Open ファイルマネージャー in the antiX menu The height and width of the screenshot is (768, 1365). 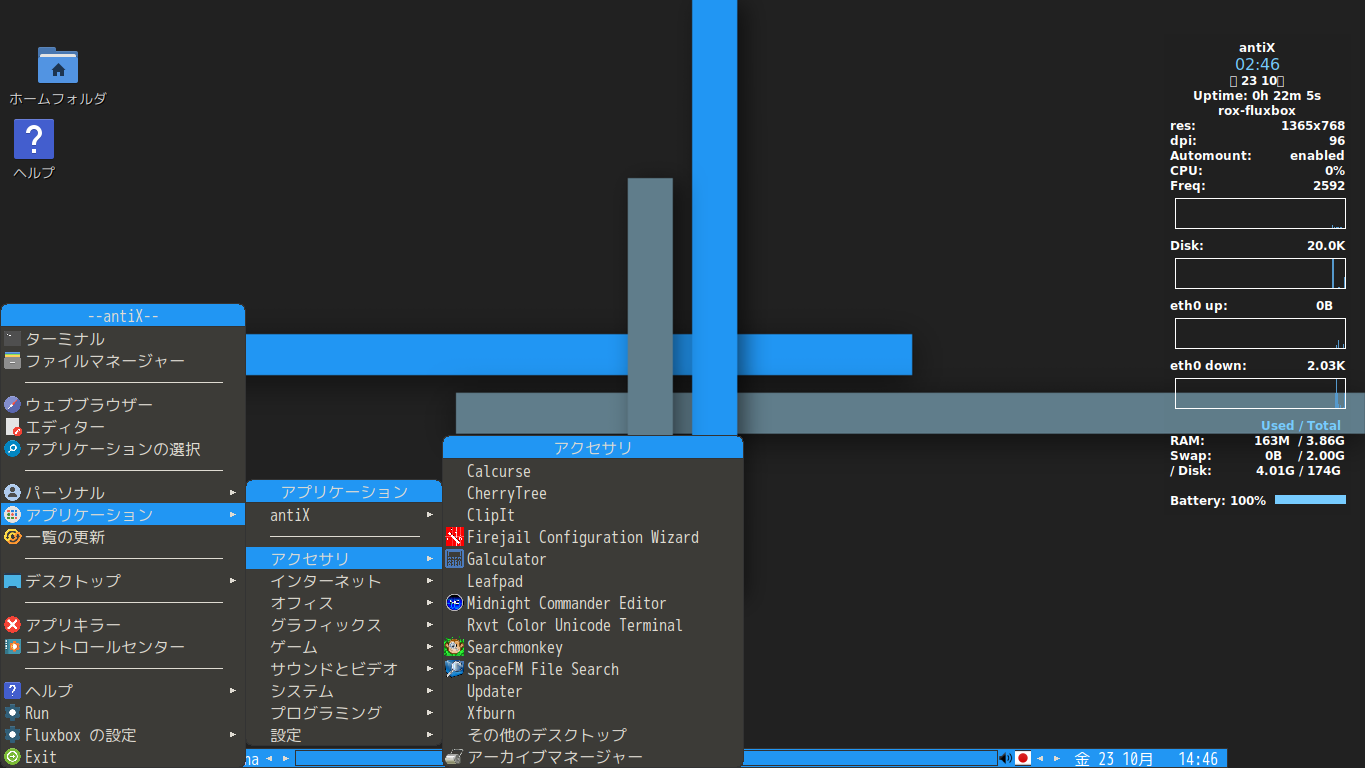pyautogui.click(x=123, y=361)
